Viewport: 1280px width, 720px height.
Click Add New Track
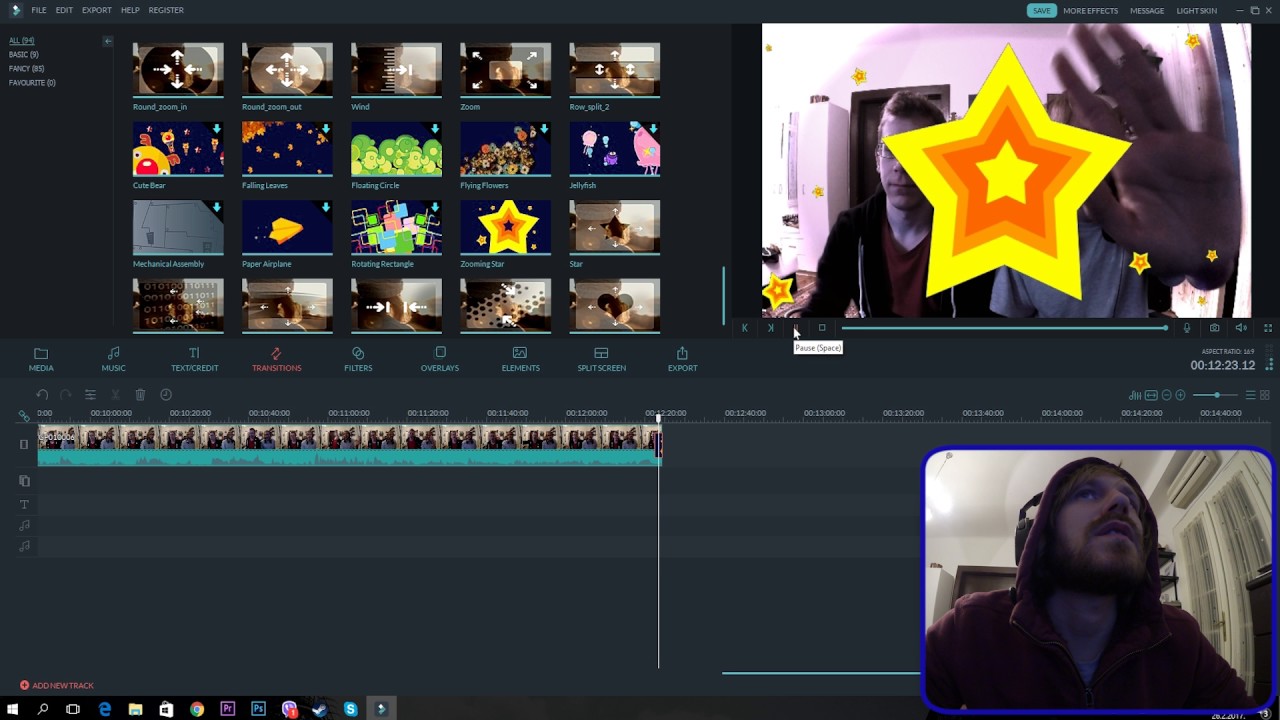pyautogui.click(x=57, y=685)
